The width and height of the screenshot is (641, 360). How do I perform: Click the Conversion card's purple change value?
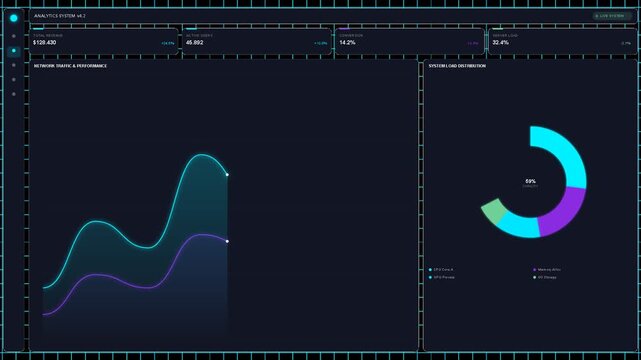[473, 43]
